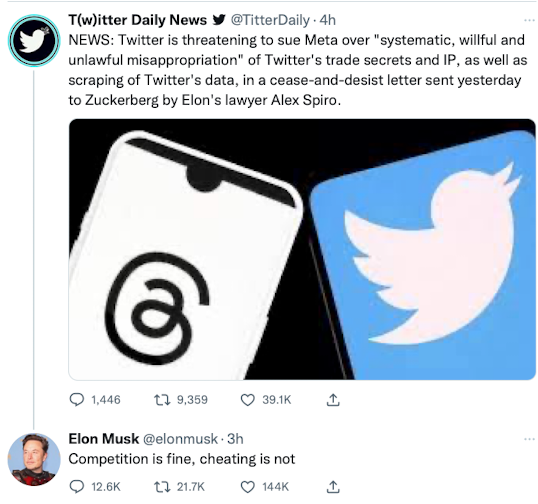Like the TitterDaily news tweet
The width and height of the screenshot is (538, 504).
pos(248,400)
